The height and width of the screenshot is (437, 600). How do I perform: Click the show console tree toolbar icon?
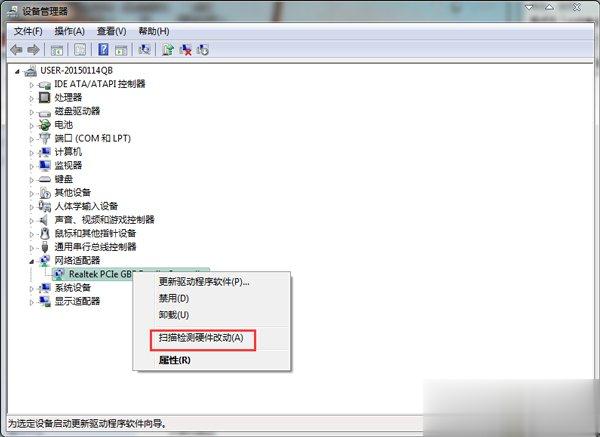point(57,50)
